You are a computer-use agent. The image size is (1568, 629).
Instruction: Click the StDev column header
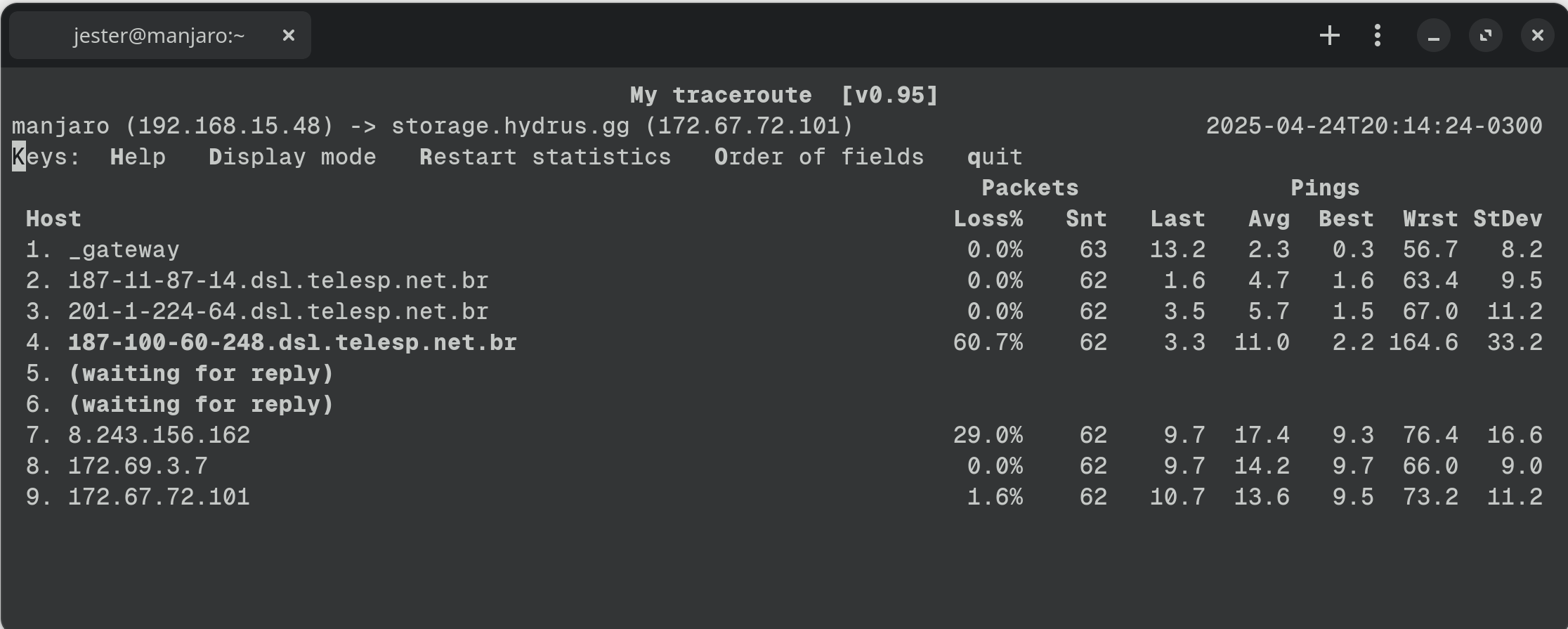pos(1508,219)
